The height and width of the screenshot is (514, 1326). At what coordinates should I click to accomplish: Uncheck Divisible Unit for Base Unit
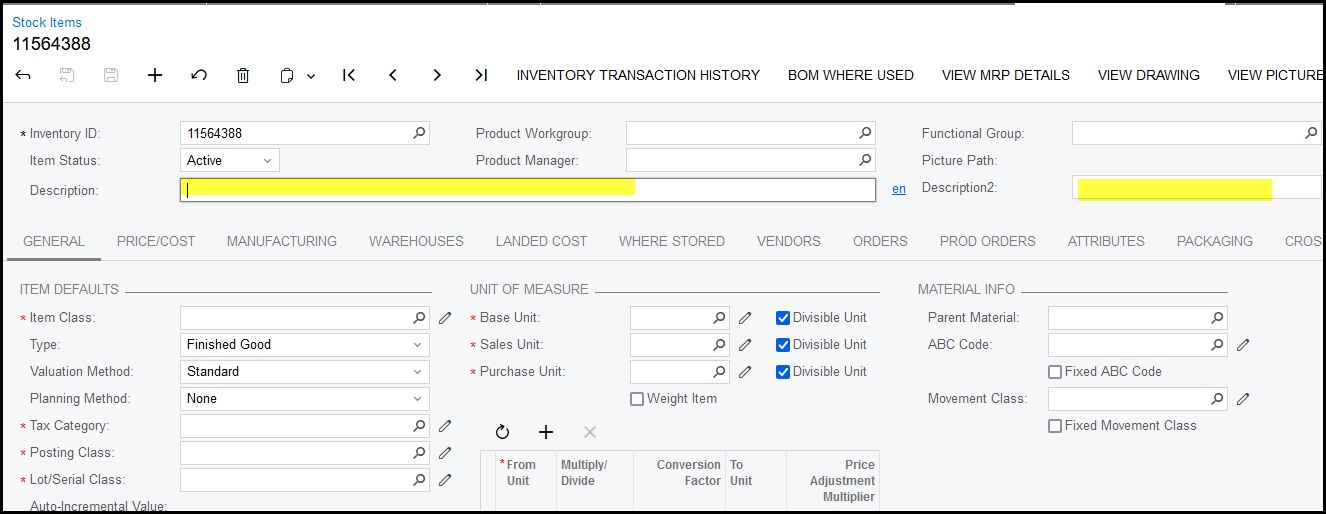pyautogui.click(x=782, y=318)
